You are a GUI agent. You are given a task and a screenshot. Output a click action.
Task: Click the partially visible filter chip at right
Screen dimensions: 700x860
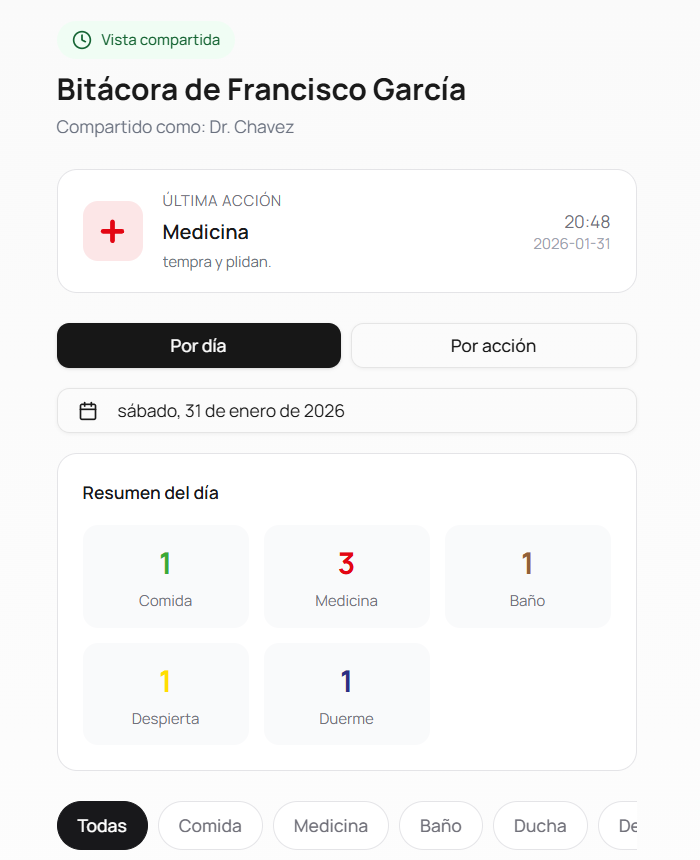(620, 826)
